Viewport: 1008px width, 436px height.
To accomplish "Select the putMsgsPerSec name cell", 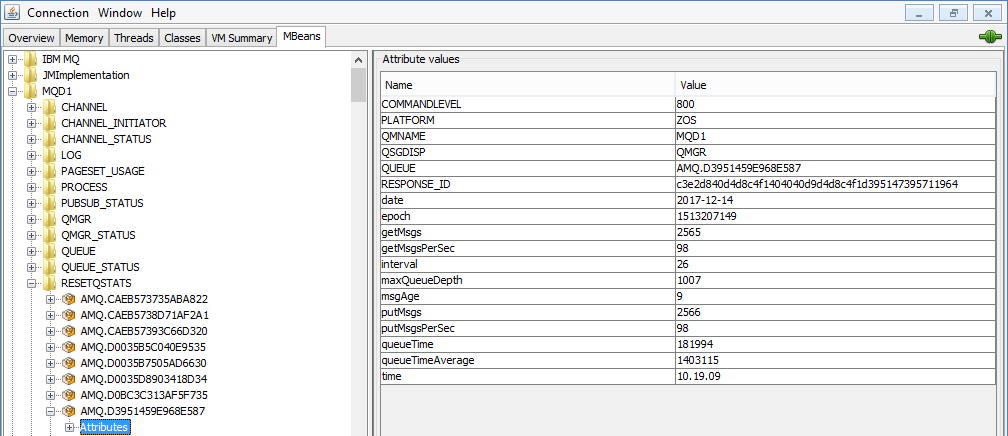I will coord(527,328).
